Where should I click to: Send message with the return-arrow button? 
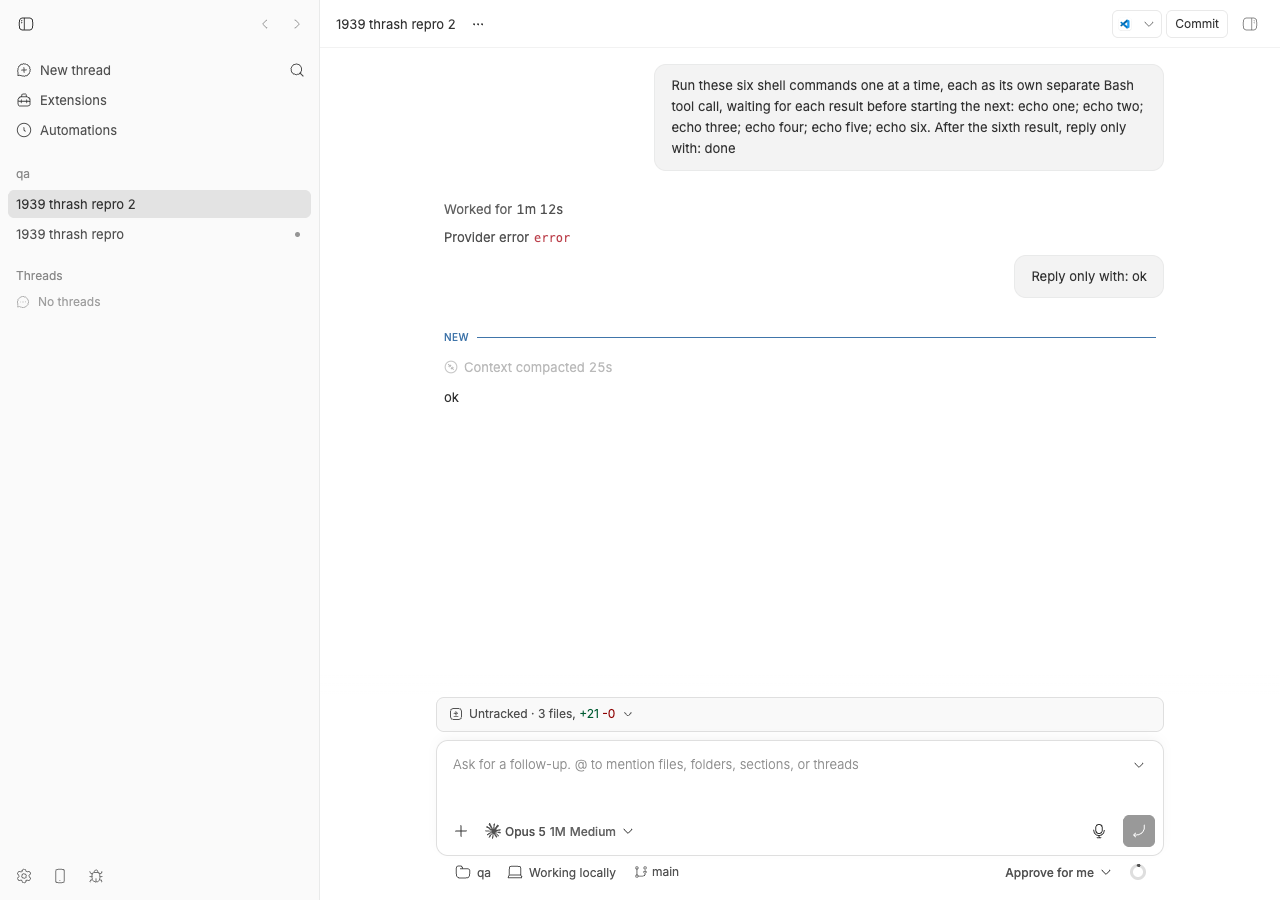tap(1139, 831)
